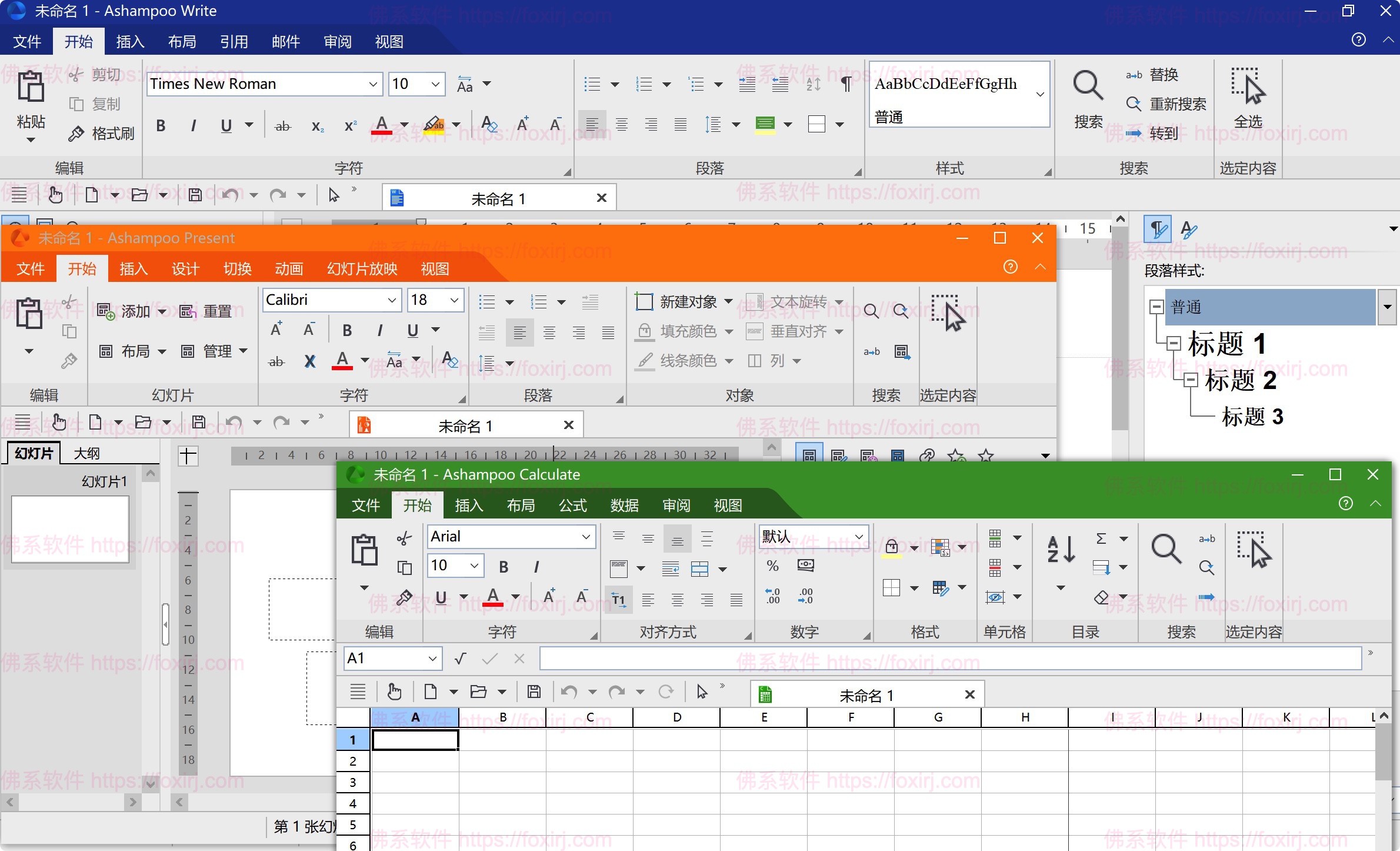The height and width of the screenshot is (851, 1400).
Task: Click the strikethrough icon in Ashampoo Present
Action: (x=276, y=361)
